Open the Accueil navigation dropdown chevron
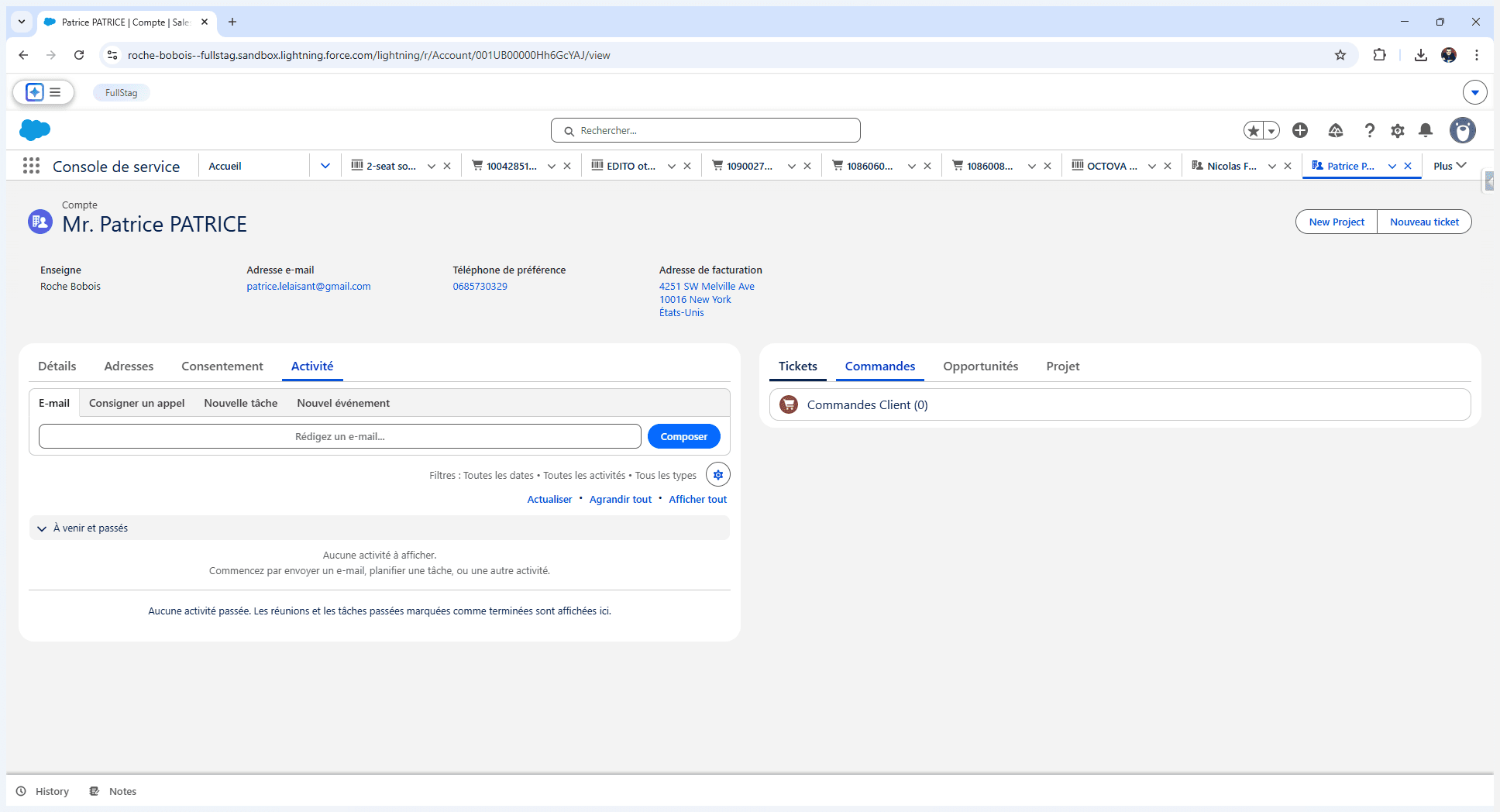 pyautogui.click(x=325, y=166)
